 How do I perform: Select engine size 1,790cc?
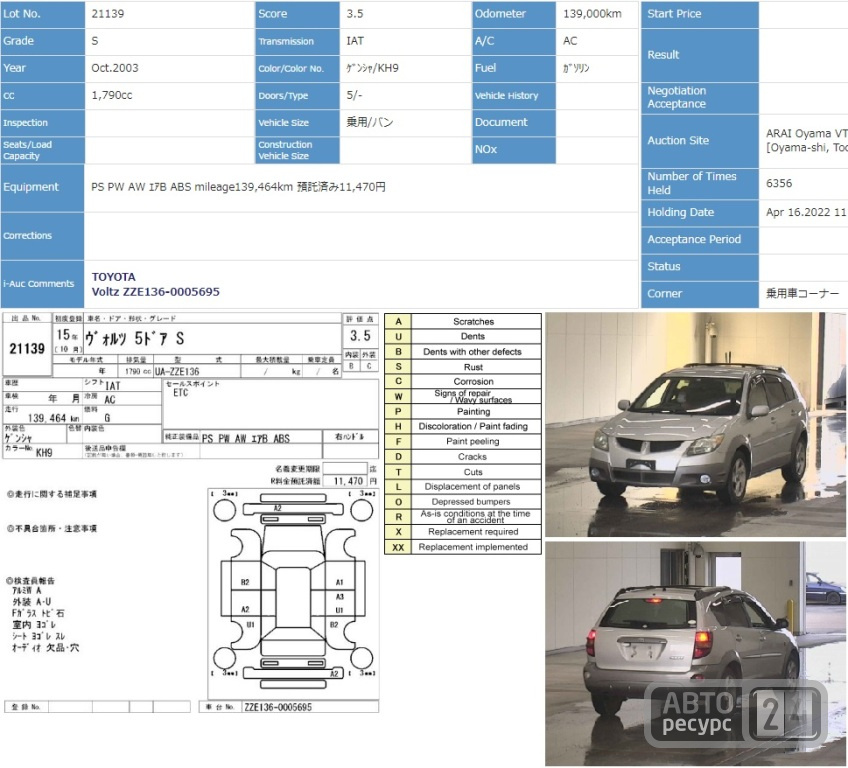(x=111, y=95)
